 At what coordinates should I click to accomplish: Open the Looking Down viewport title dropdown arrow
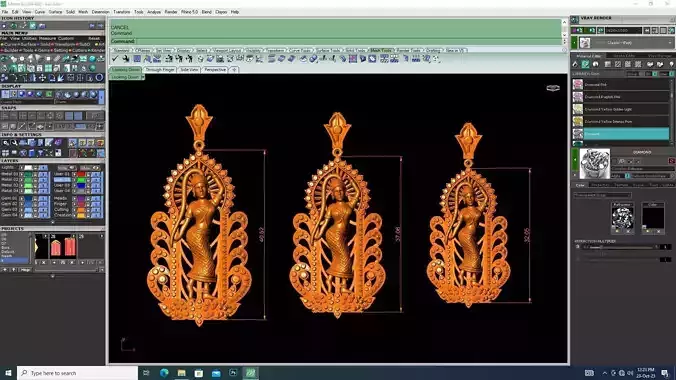143,77
